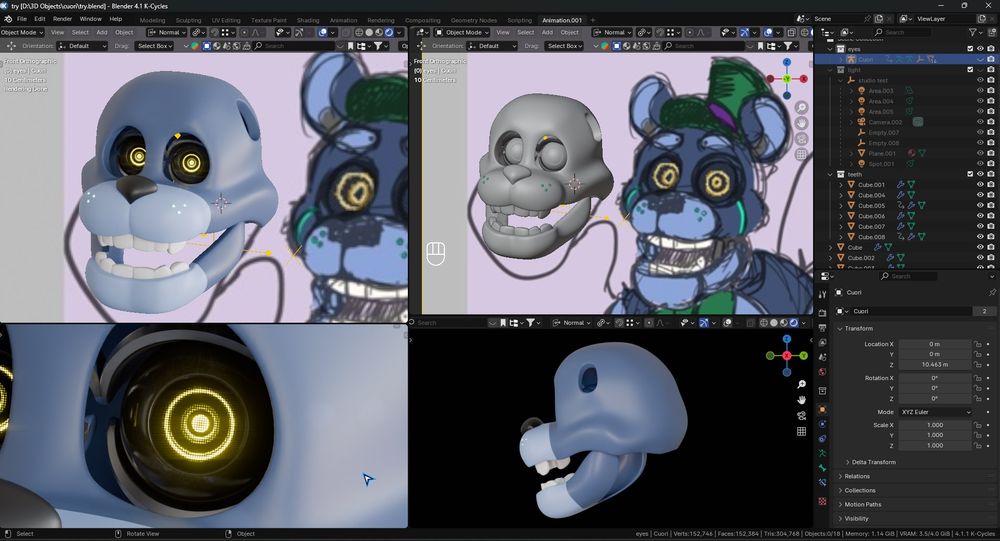Viewport: 1000px width, 541px height.
Task: Collapse the teeth collection in the outliner
Action: pyautogui.click(x=830, y=174)
